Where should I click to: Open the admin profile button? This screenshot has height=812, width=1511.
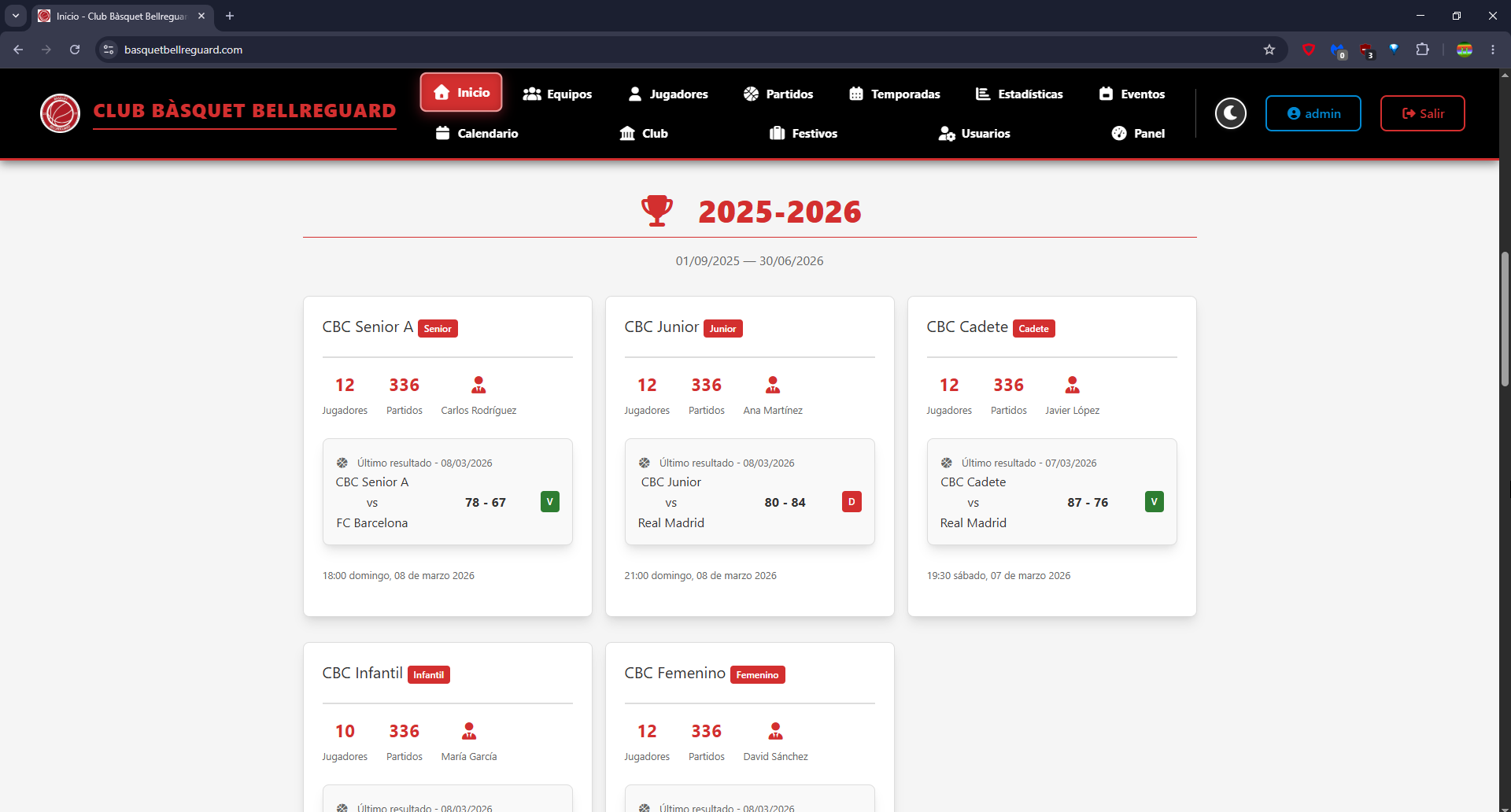tap(1313, 113)
